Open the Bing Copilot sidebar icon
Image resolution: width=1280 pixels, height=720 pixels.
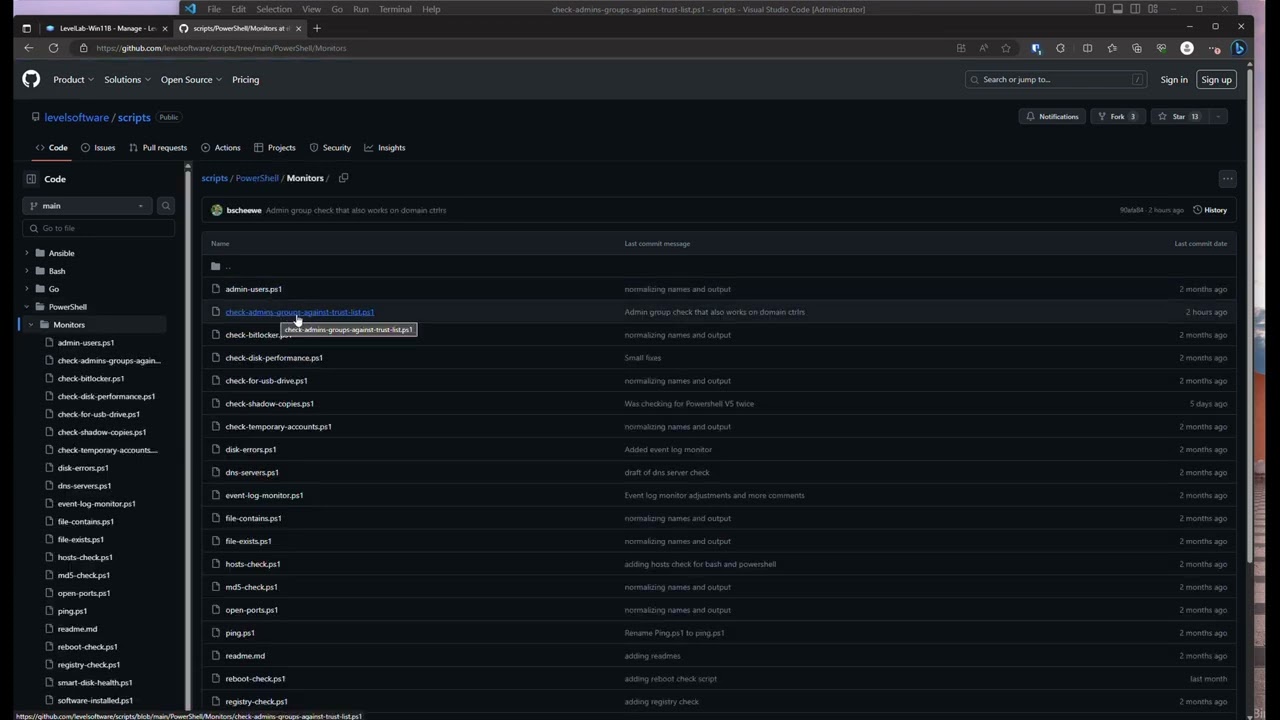[x=1238, y=48]
